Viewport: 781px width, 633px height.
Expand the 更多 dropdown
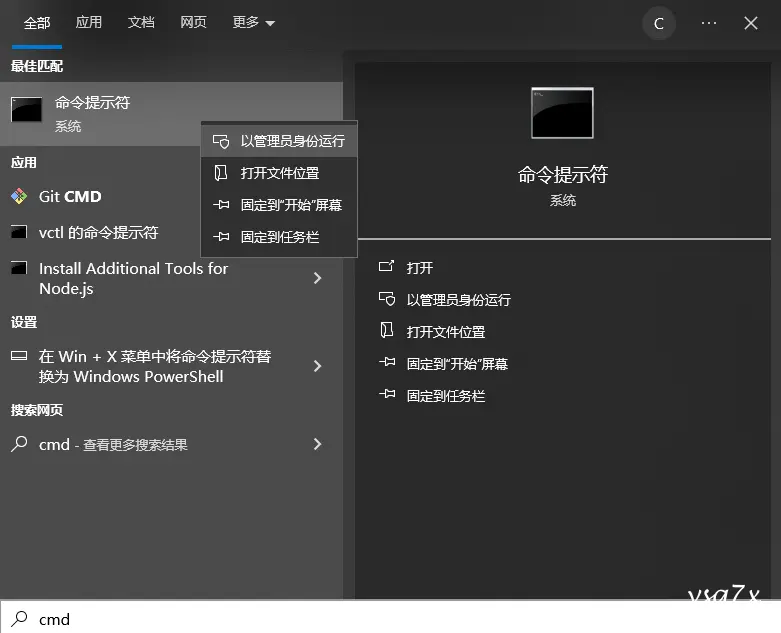[254, 22]
